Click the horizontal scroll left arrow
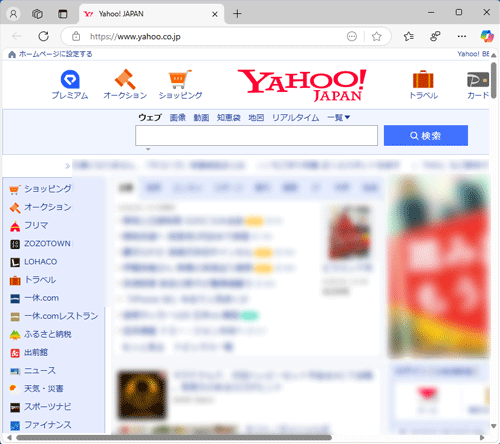Screen dimensions: 500x444 pyautogui.click(x=9, y=437)
